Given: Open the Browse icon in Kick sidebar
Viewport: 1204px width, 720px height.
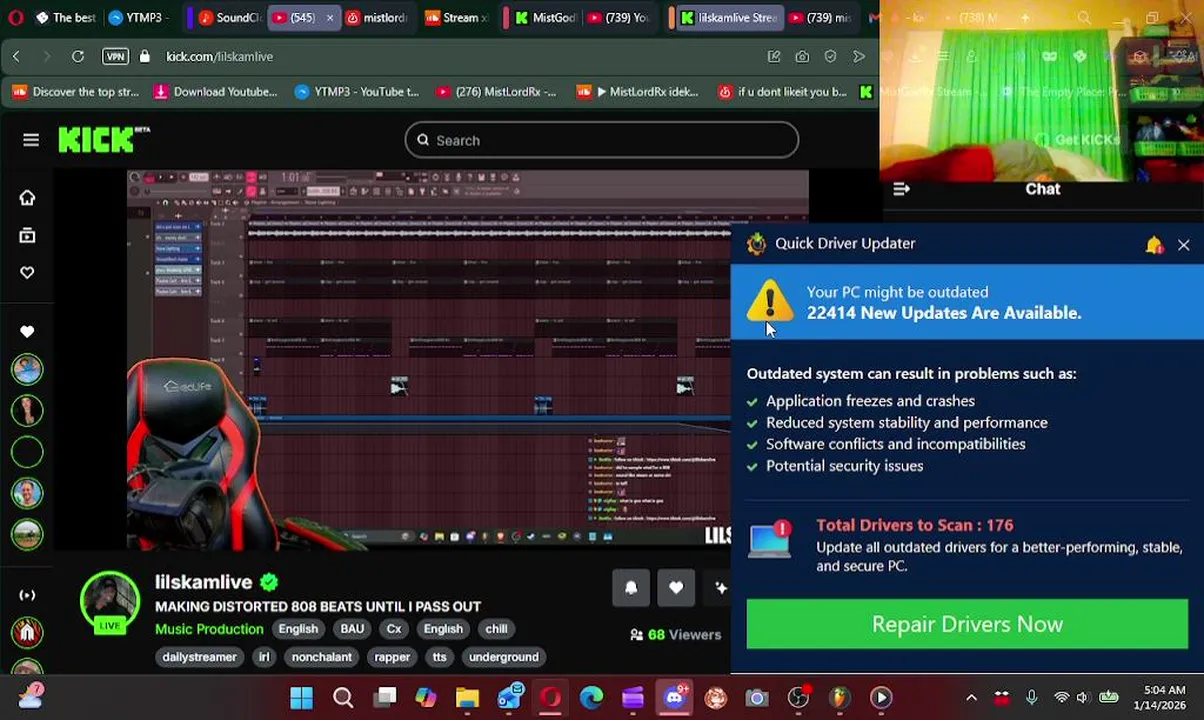Looking at the screenshot, I should pyautogui.click(x=27, y=236).
